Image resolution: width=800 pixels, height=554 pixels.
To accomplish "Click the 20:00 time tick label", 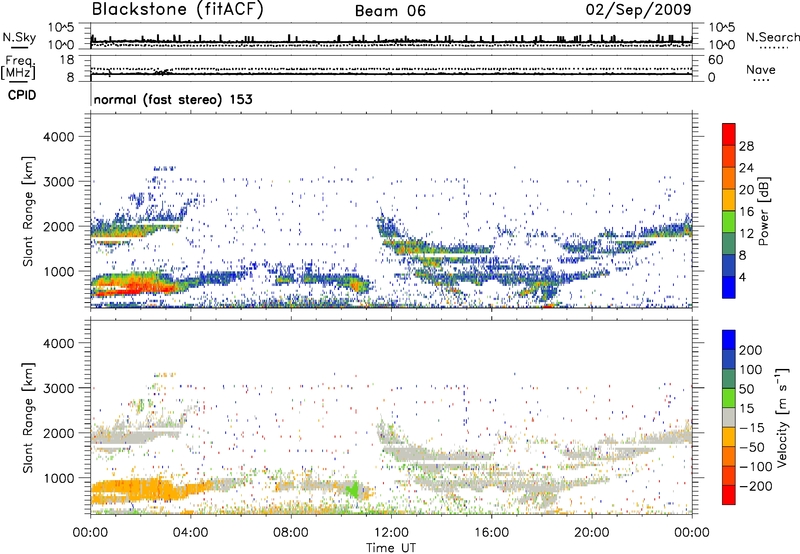I will click(x=591, y=533).
